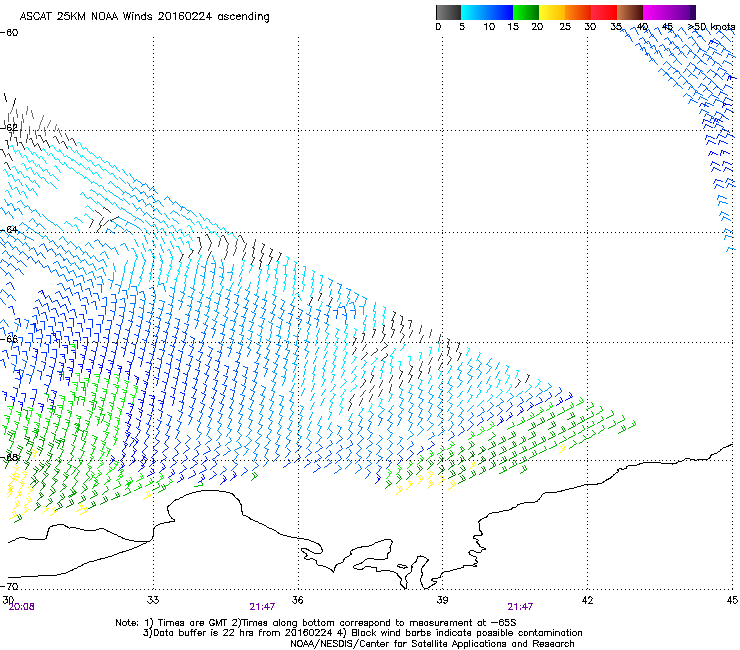Click the latitude label '-66'
Viewport: 740px width, 650px height.
click(x=9, y=339)
